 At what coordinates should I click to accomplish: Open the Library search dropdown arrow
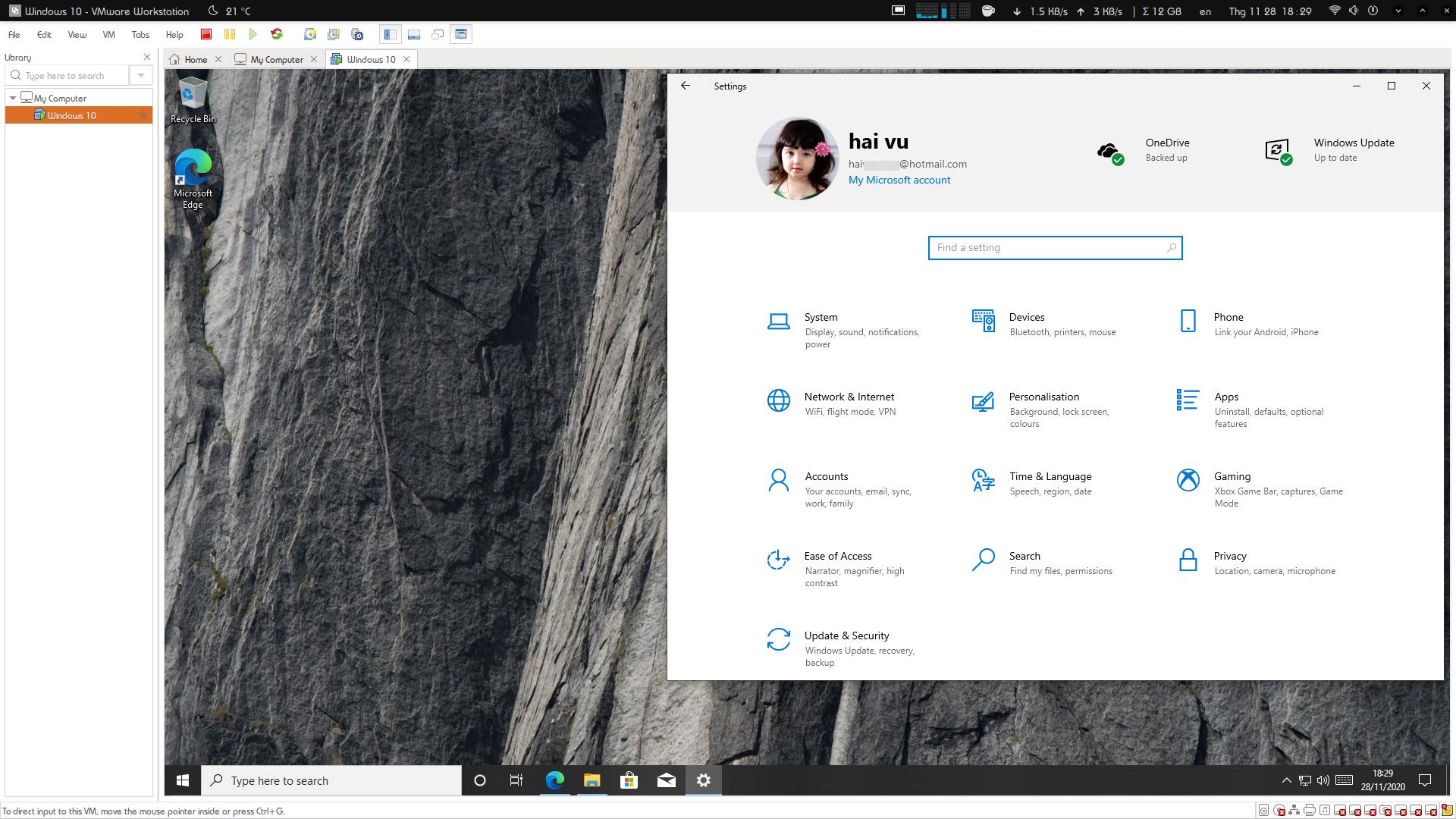point(141,75)
